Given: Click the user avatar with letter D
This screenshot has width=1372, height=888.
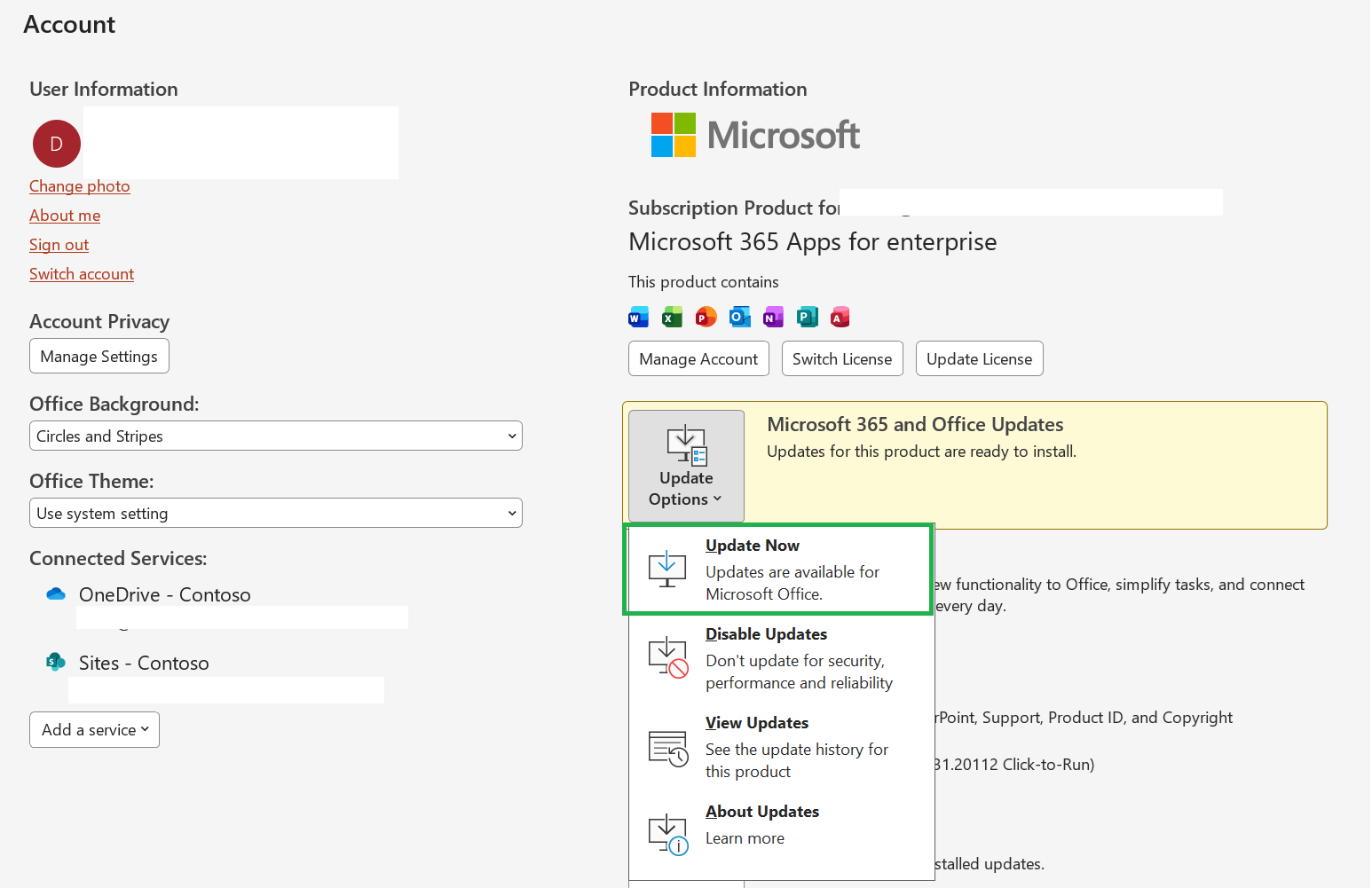Looking at the screenshot, I should [57, 144].
